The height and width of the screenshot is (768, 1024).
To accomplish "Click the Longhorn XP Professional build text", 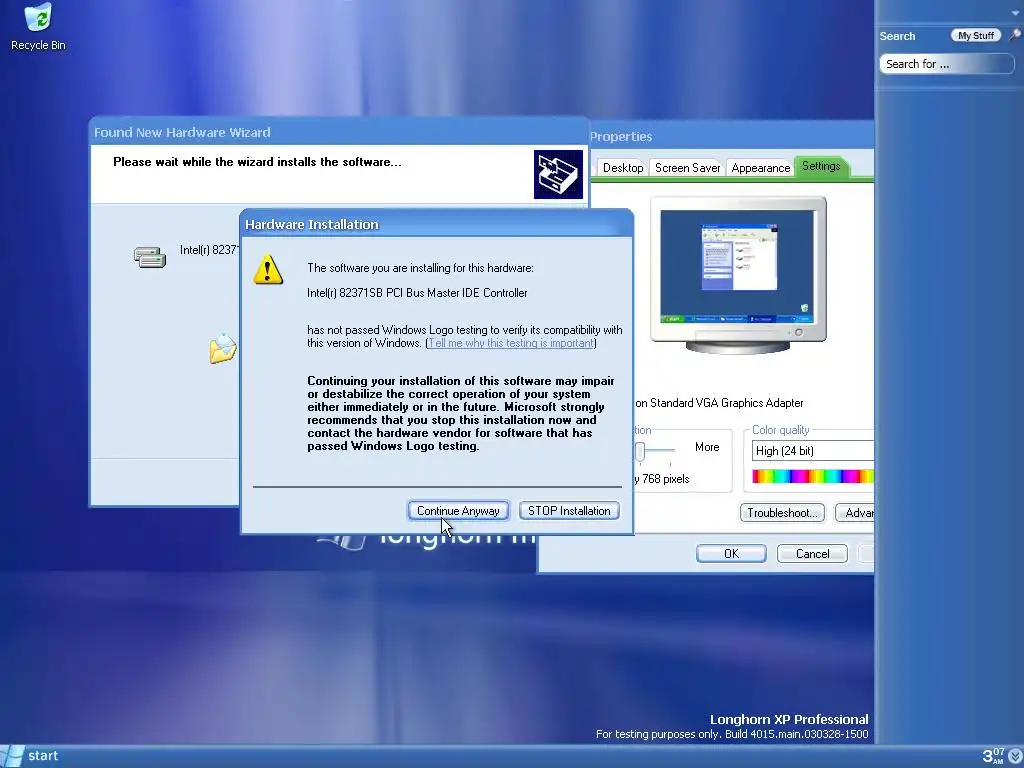I will pos(731,726).
